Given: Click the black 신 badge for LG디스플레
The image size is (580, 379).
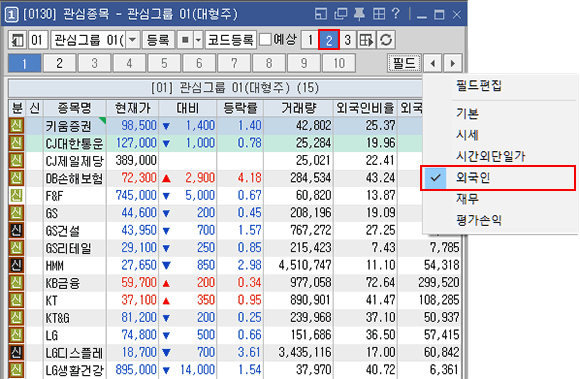Looking at the screenshot, I should tap(16, 352).
